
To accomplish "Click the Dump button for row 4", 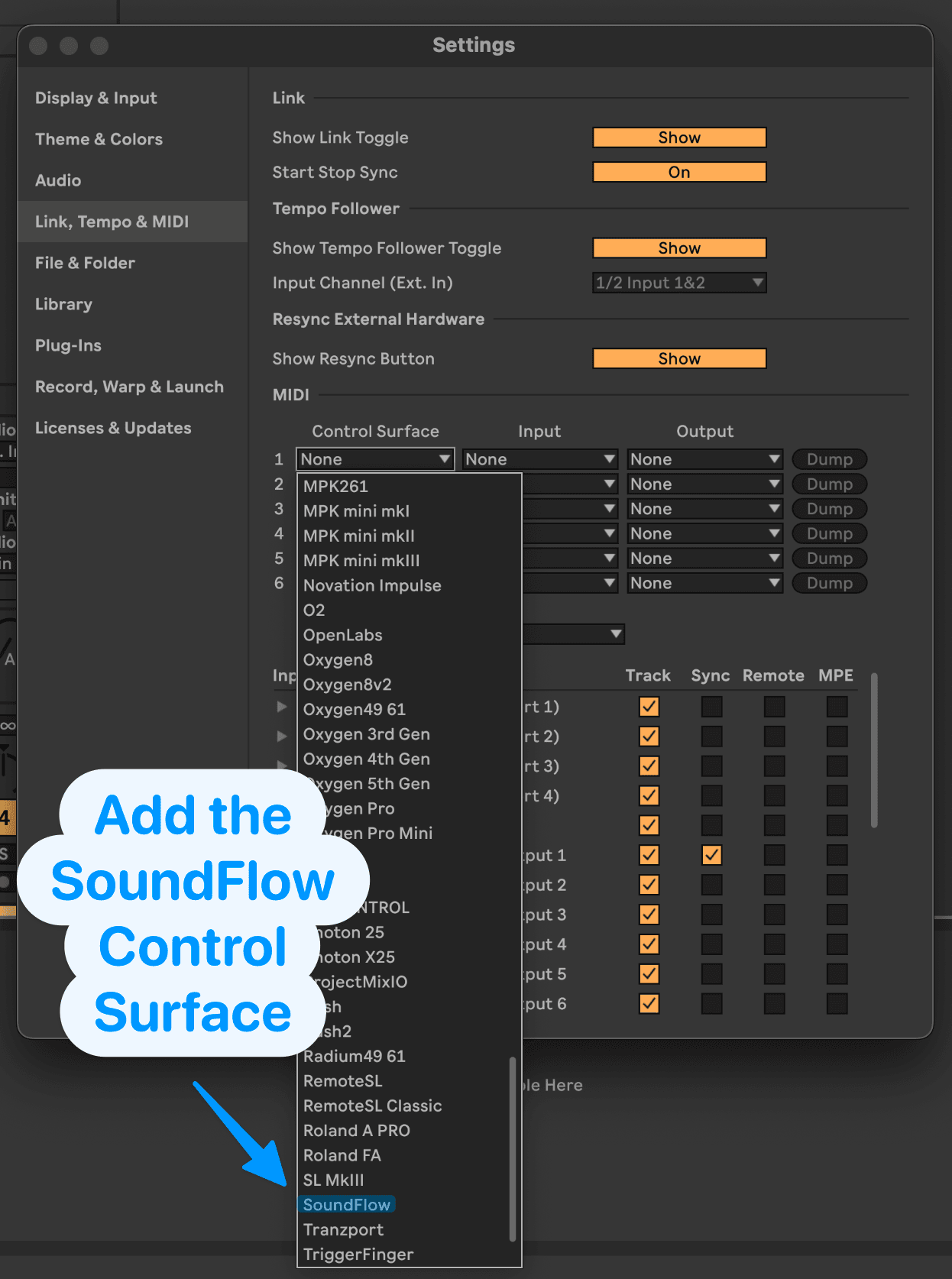I will (x=830, y=533).
